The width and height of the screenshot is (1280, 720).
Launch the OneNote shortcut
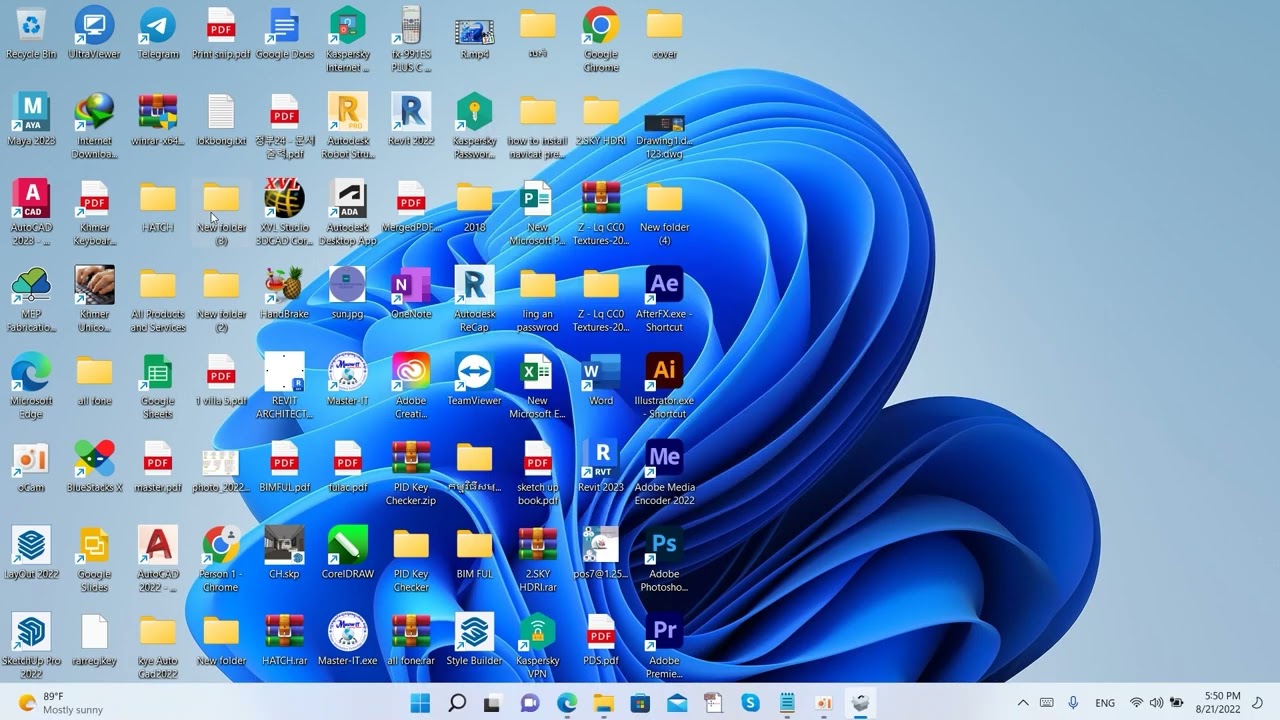(x=411, y=293)
